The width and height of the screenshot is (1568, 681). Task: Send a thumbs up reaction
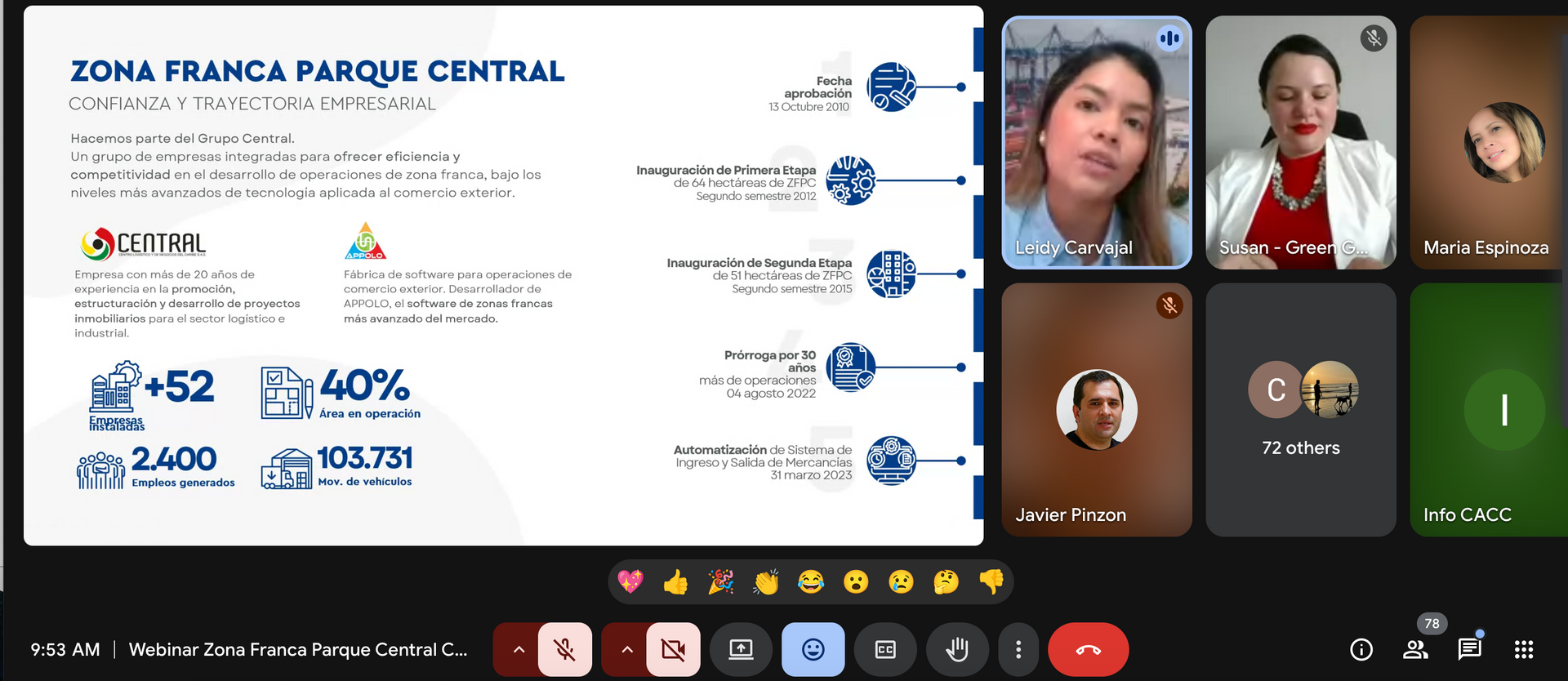(675, 582)
